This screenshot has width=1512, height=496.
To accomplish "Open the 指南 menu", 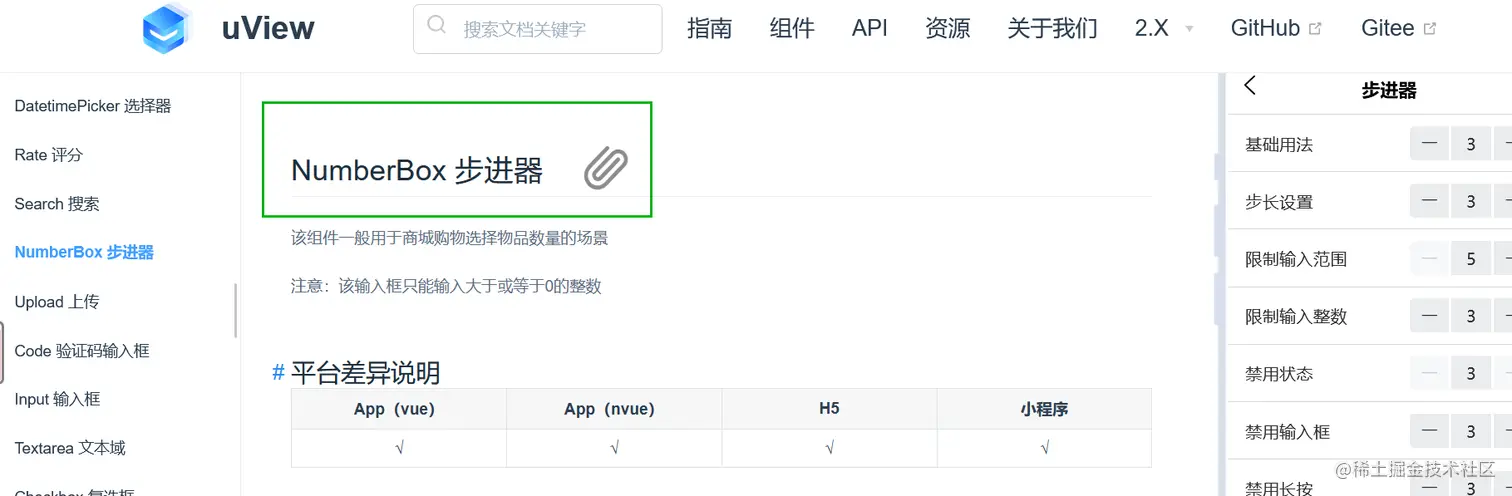I will tap(710, 28).
